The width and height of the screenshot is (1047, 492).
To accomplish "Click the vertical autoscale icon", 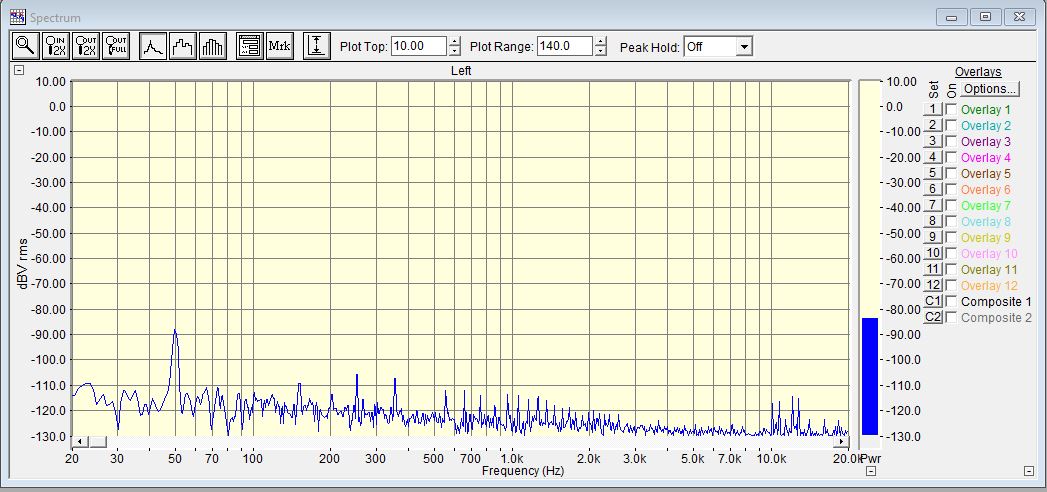I will tap(317, 46).
